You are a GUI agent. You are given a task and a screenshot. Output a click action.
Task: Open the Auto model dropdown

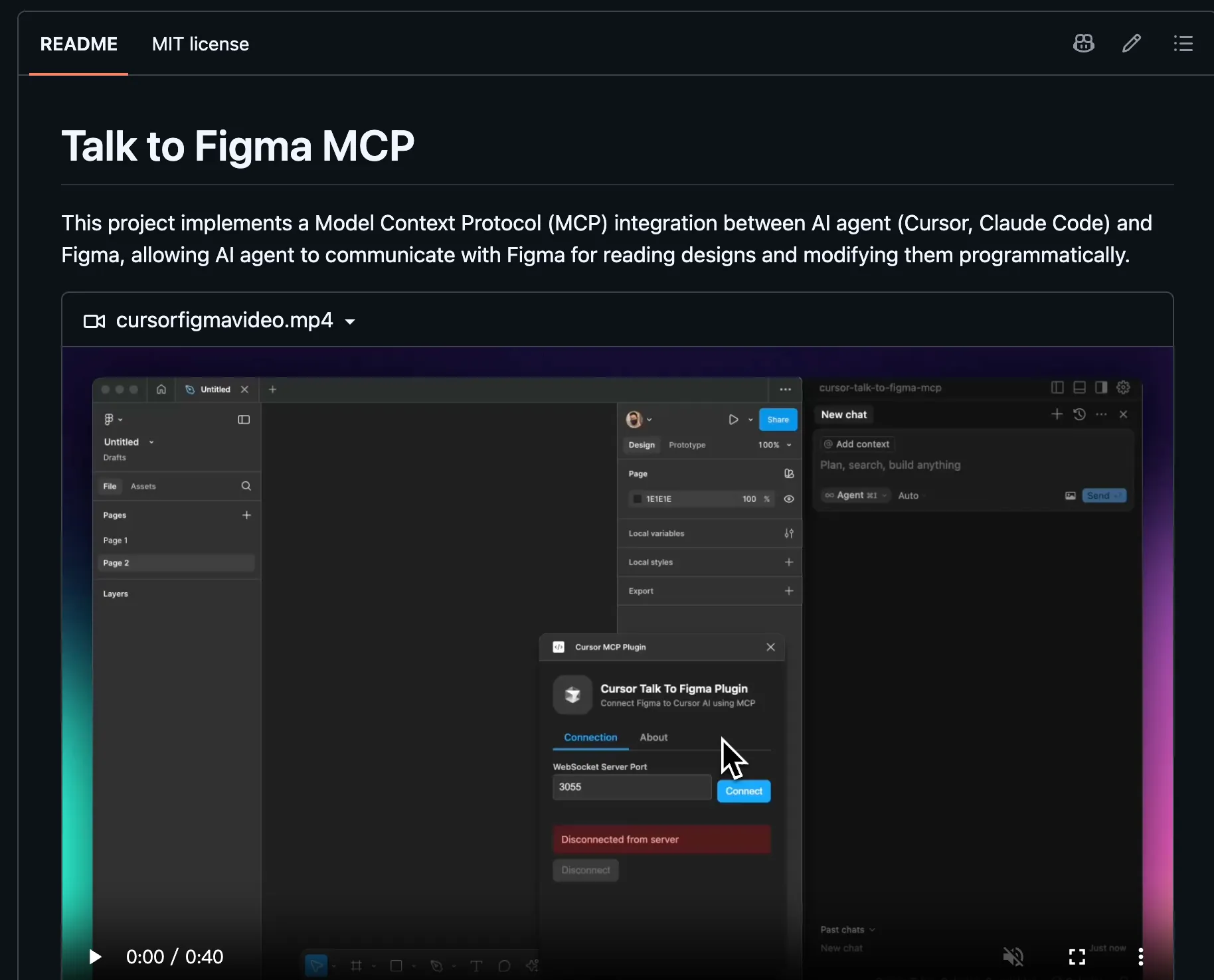(x=912, y=496)
